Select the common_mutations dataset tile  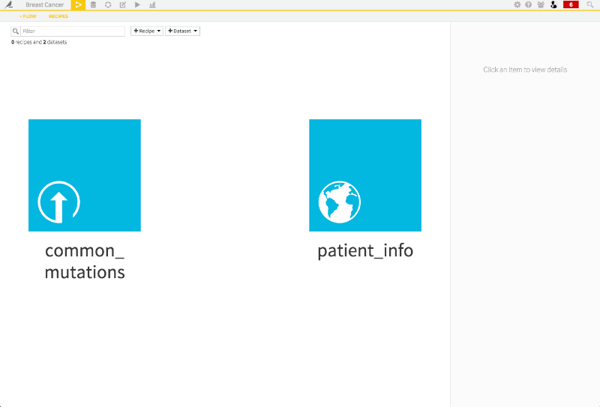coord(85,175)
